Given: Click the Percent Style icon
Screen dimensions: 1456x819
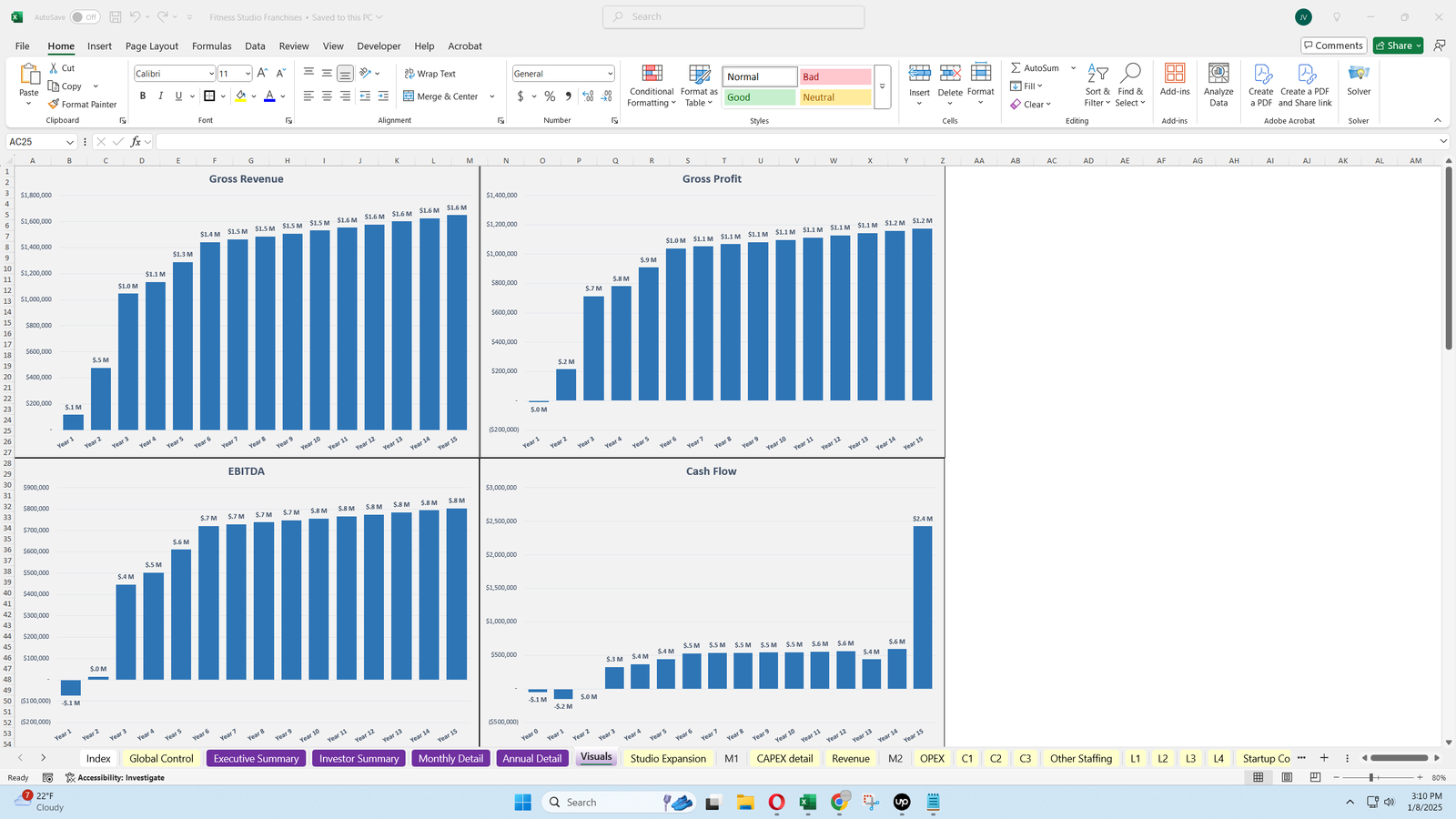Looking at the screenshot, I should point(550,96).
